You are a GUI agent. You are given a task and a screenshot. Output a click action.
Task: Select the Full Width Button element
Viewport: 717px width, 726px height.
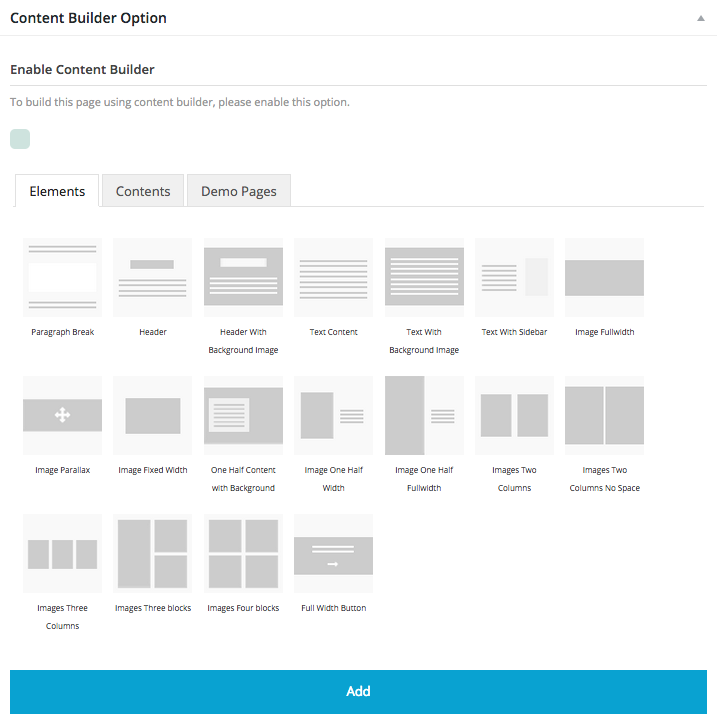[x=333, y=553]
